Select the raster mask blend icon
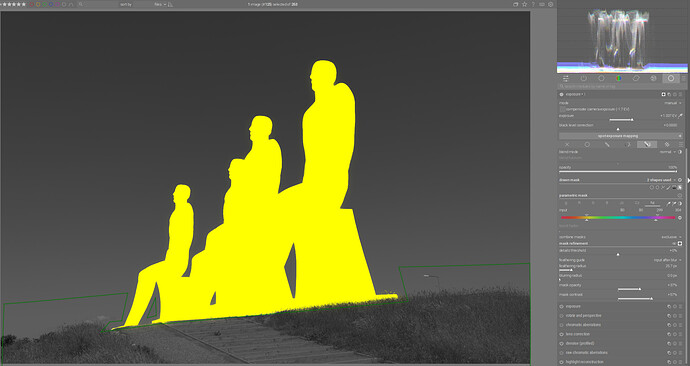 tap(667, 144)
